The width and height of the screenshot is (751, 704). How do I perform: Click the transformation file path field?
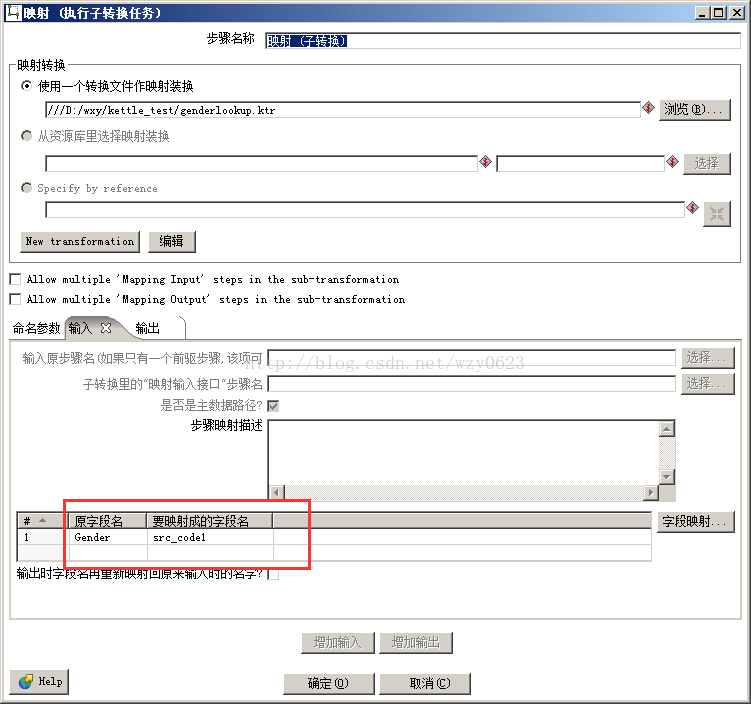(343, 110)
